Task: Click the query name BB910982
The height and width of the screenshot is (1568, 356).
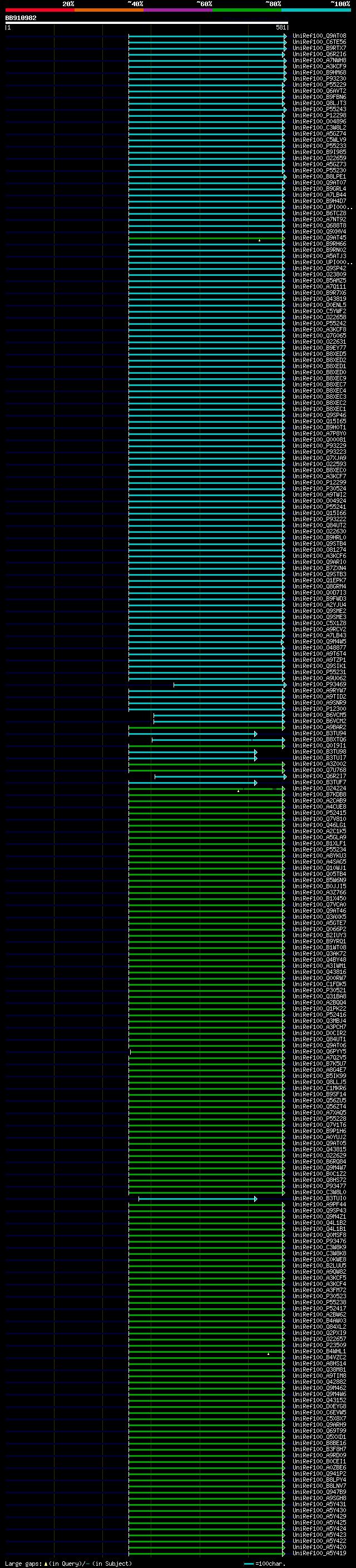Action: click(x=21, y=18)
